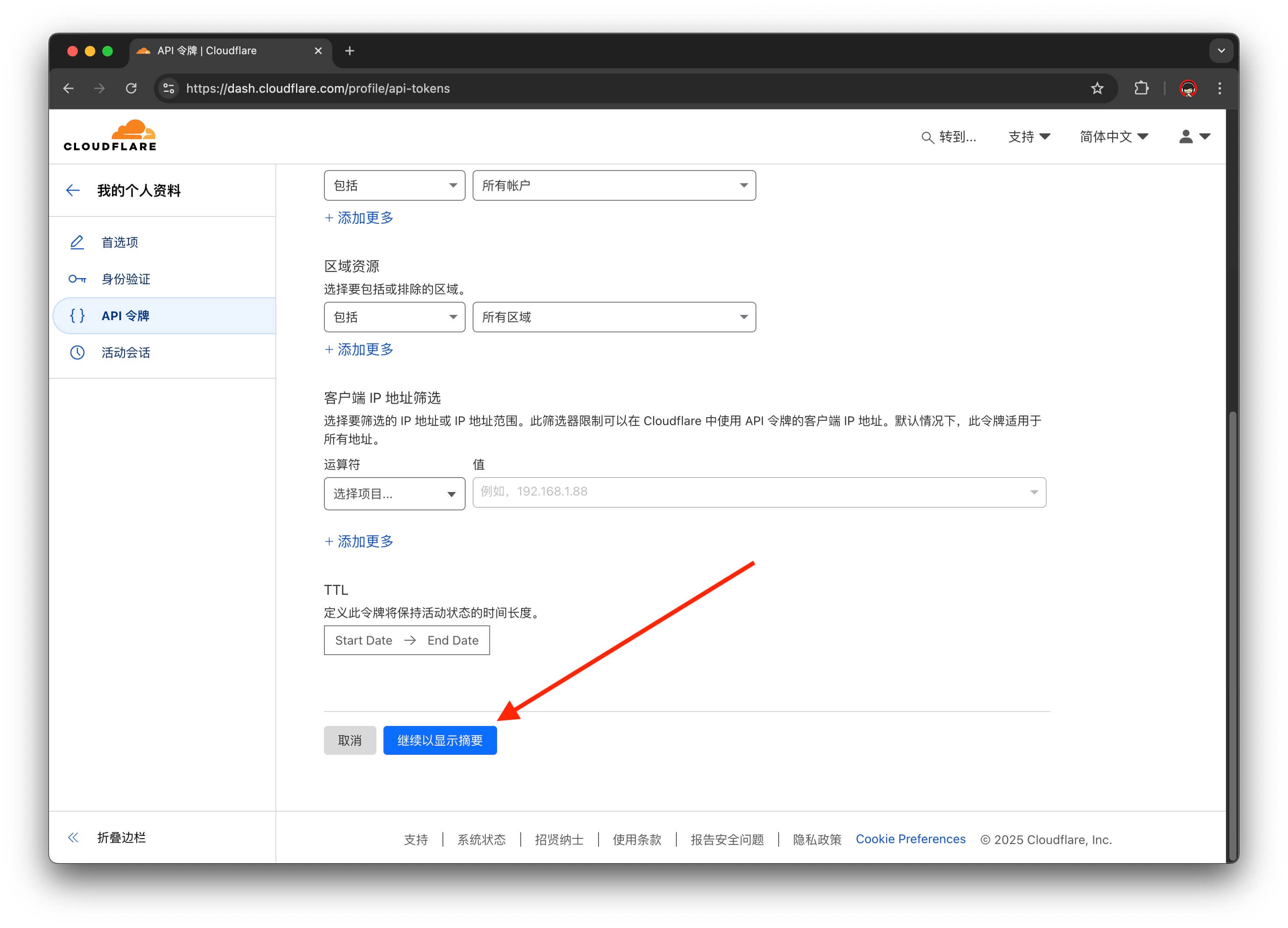Click the End Date field
Screen dimensions: 1288x928
pos(453,641)
